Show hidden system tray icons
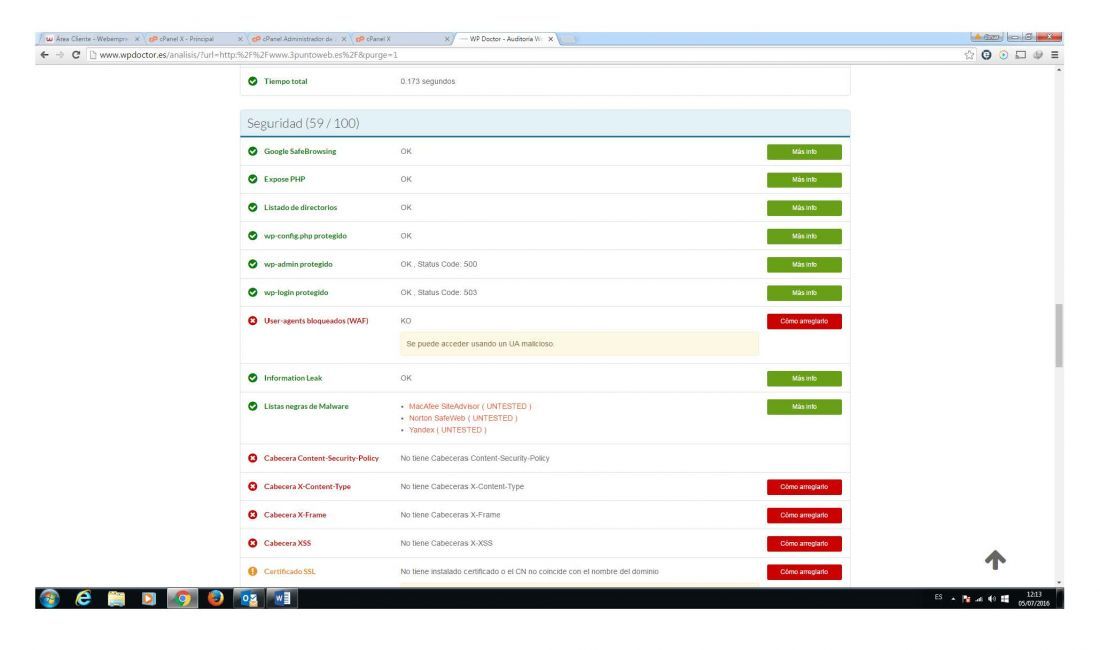This screenshot has height=650, width=1100. 953,599
